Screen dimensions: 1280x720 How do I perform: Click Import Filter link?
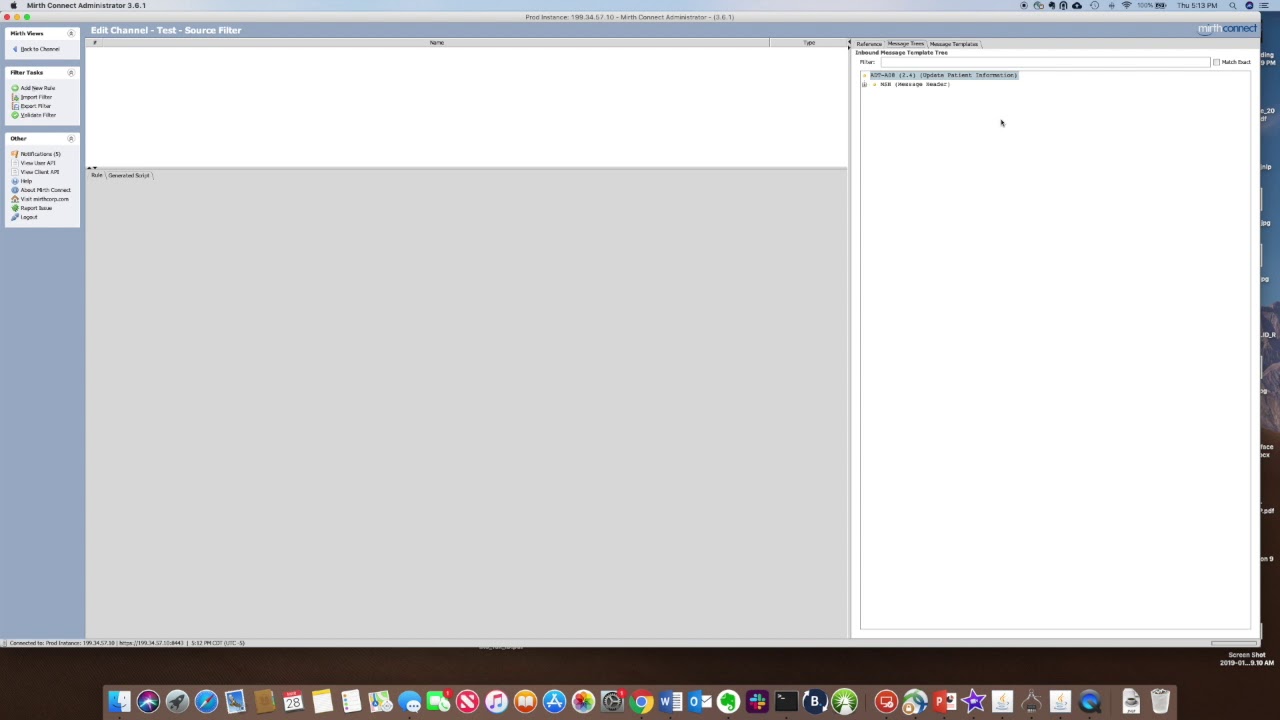pyautogui.click(x=36, y=97)
